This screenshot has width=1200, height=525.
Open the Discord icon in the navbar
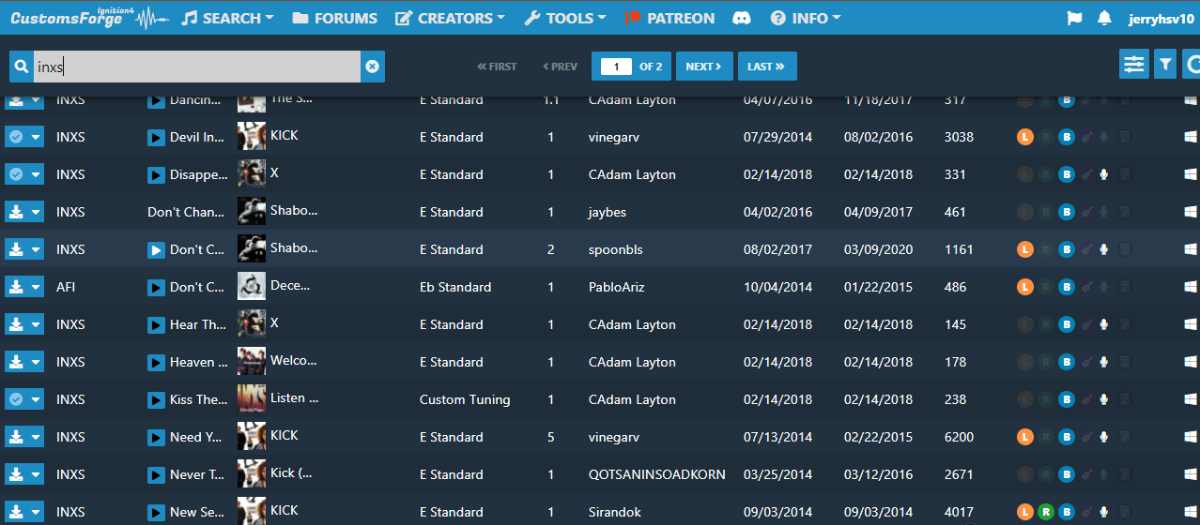pos(741,18)
